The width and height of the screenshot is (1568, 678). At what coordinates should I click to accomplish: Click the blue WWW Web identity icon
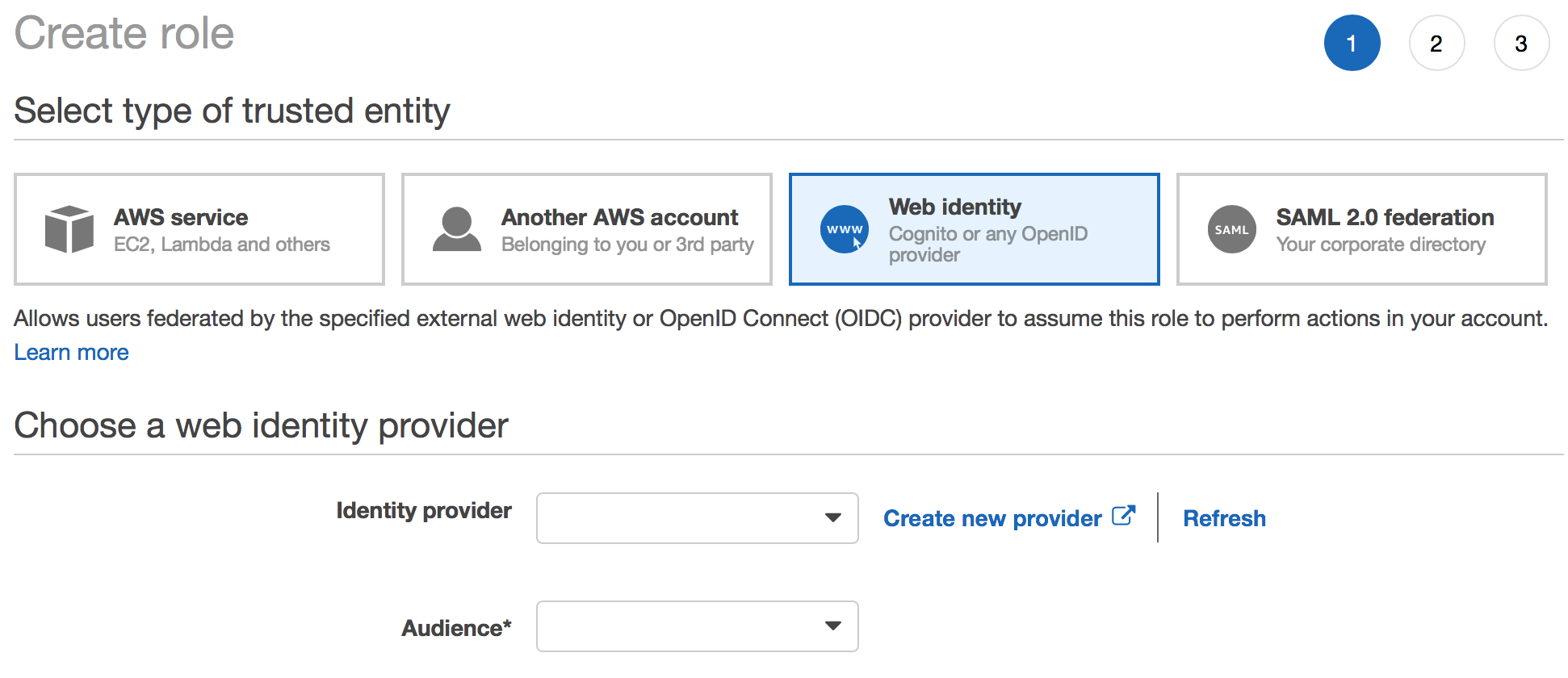point(845,229)
